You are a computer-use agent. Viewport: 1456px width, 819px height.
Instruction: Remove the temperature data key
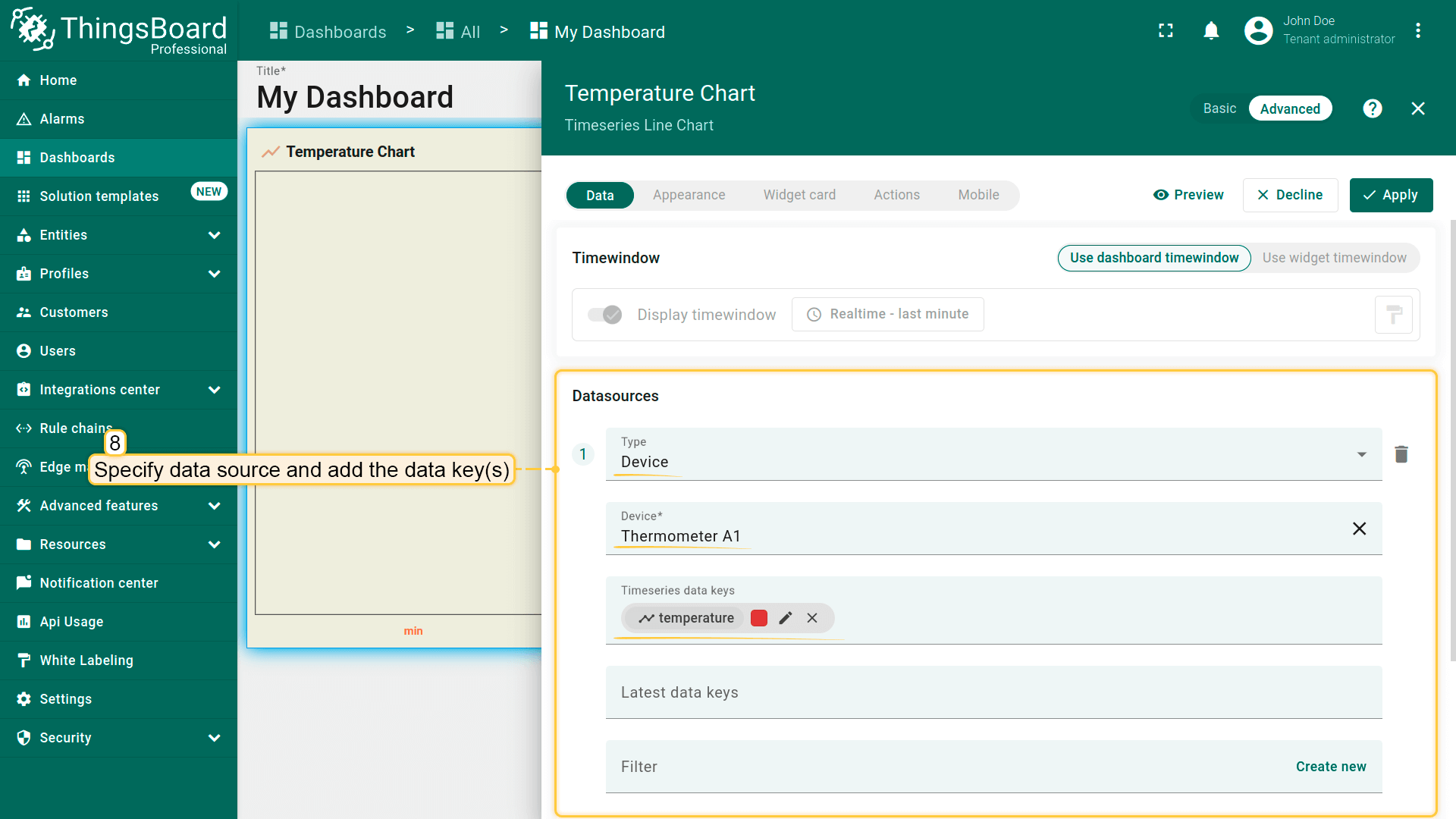(812, 618)
